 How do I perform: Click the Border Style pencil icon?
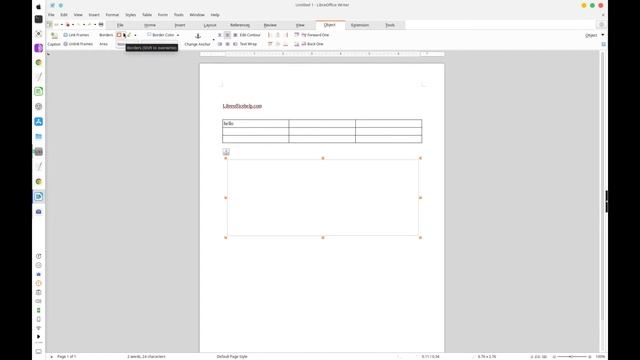(130, 35)
